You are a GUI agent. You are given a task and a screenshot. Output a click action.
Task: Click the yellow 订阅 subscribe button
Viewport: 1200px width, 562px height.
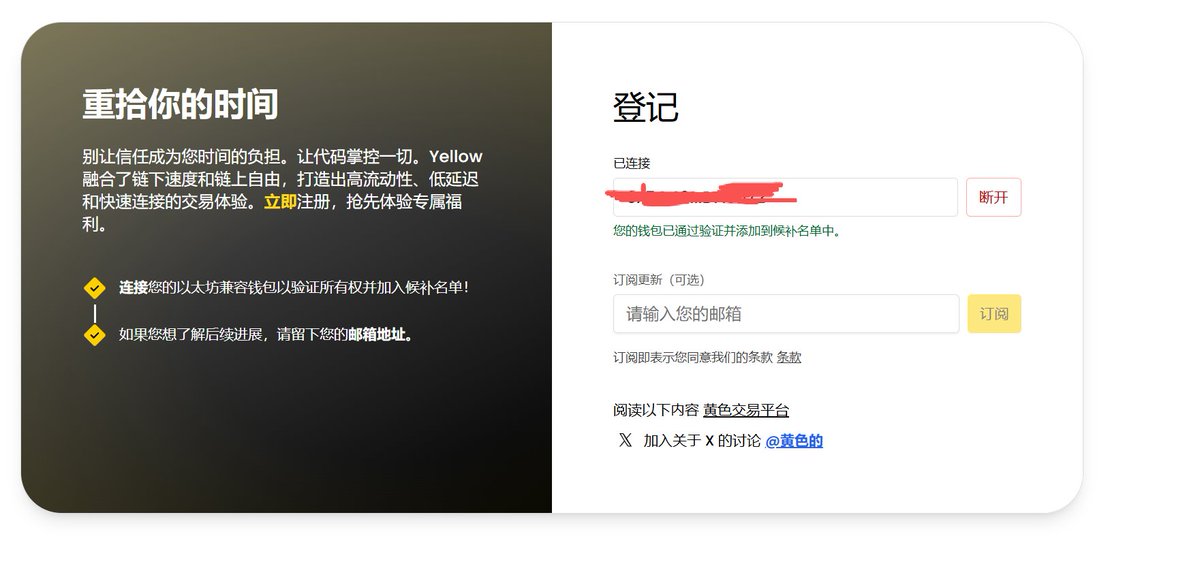click(994, 314)
